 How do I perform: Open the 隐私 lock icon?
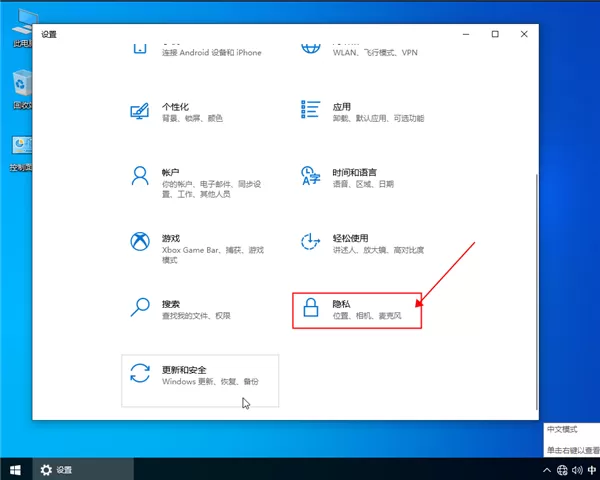[311, 307]
